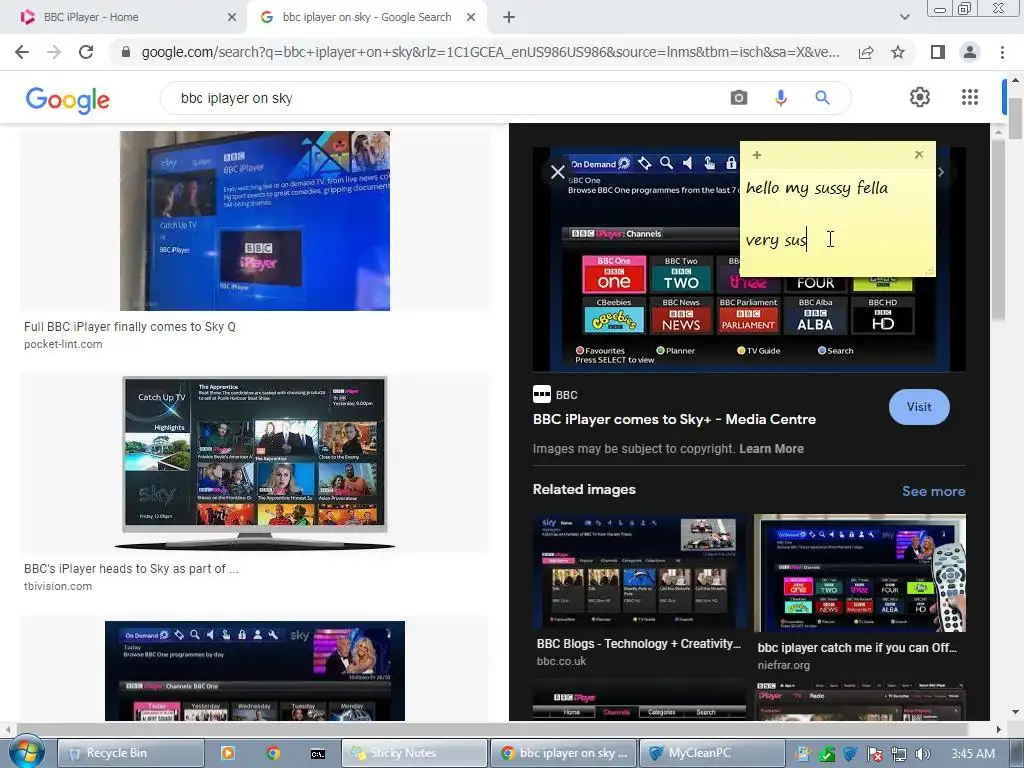Click the clock showing 3:45 AM
1024x768 pixels.
pos(973,754)
